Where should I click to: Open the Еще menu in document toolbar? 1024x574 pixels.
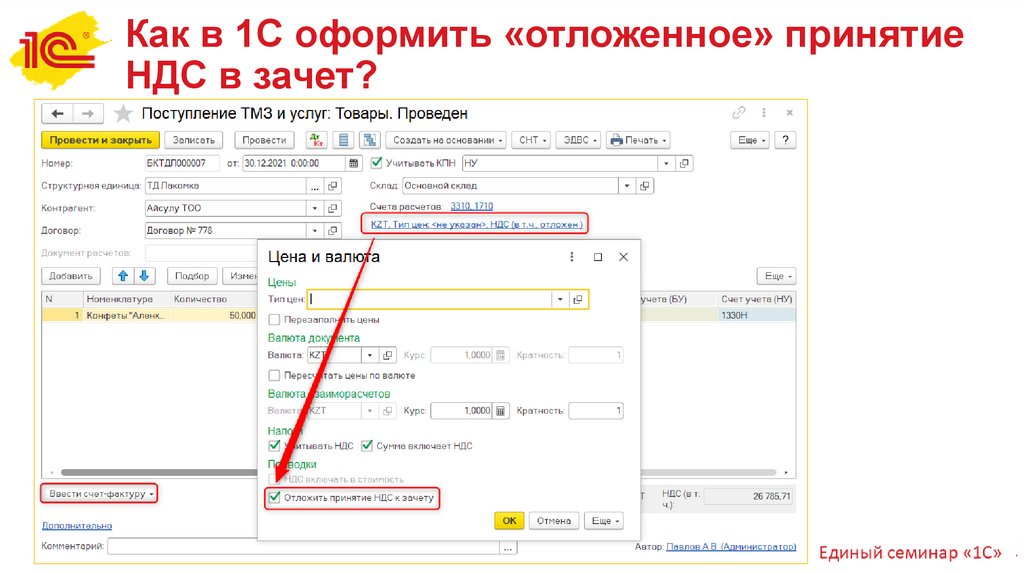pos(751,140)
